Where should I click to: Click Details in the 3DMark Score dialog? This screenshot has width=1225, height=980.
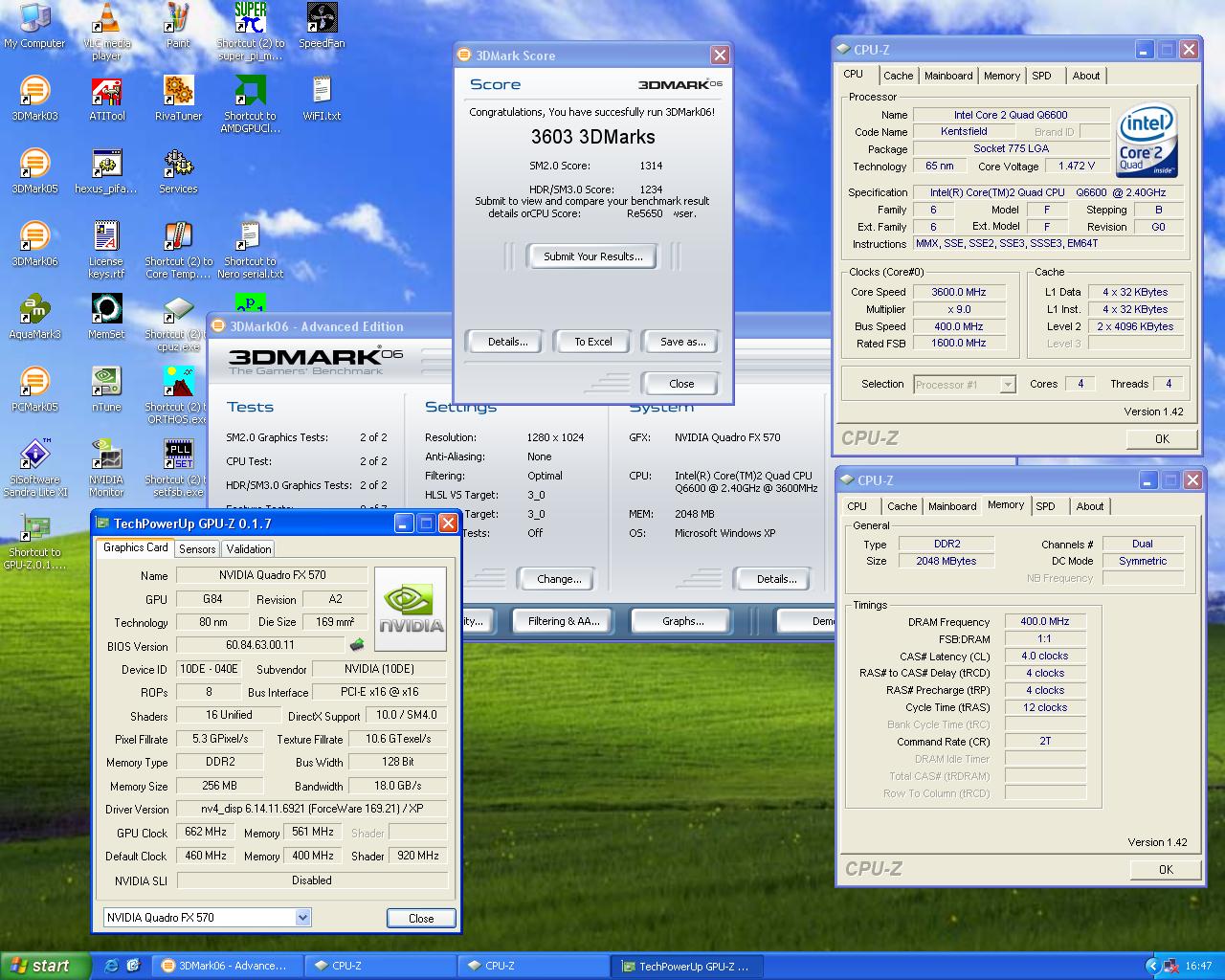pos(507,342)
